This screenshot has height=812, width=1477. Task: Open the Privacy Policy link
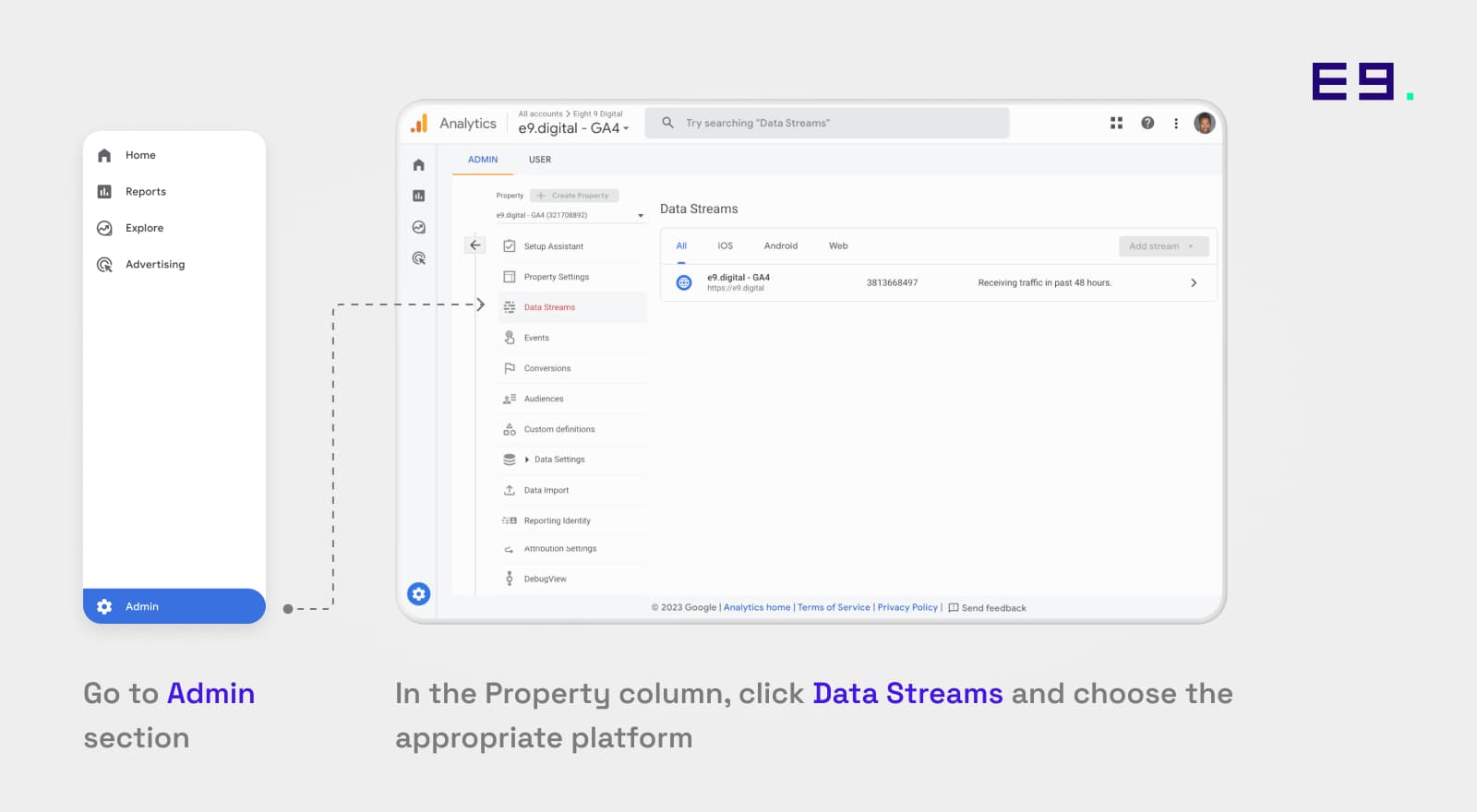click(907, 607)
